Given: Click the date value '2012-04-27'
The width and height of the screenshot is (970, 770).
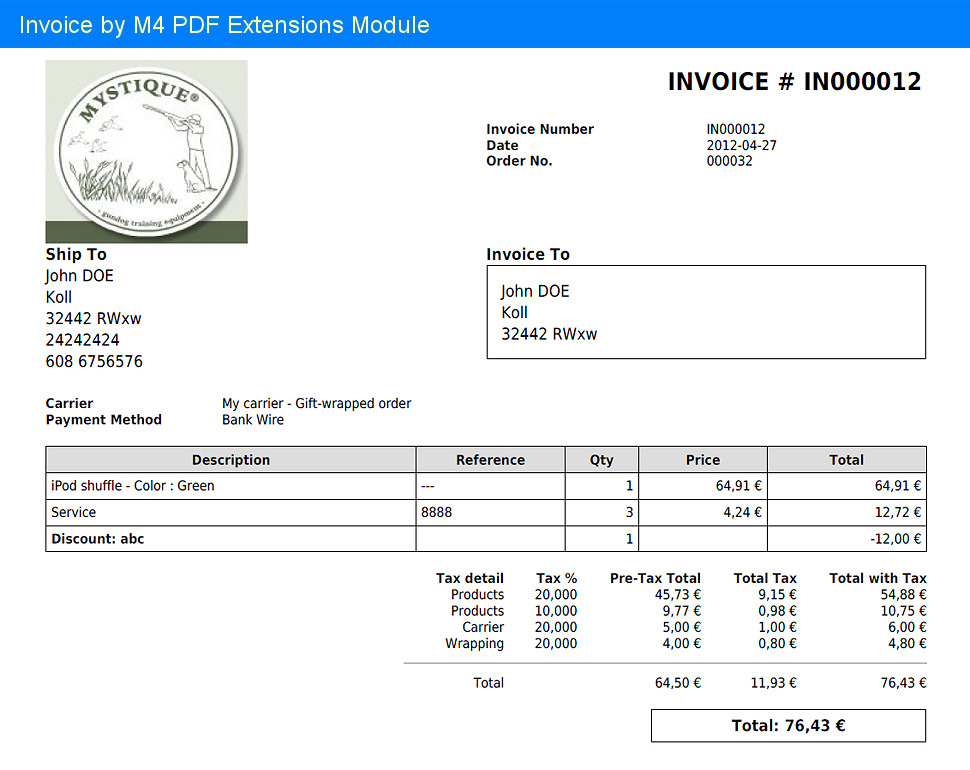Looking at the screenshot, I should (741, 145).
